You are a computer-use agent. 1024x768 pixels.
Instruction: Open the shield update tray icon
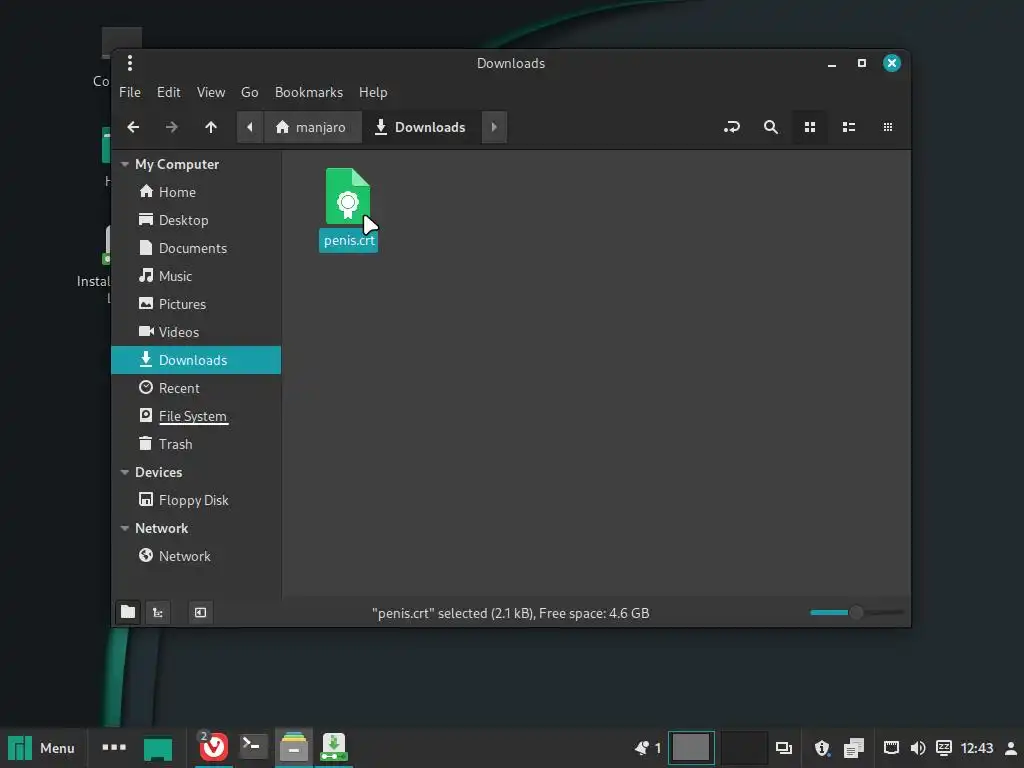(822, 748)
